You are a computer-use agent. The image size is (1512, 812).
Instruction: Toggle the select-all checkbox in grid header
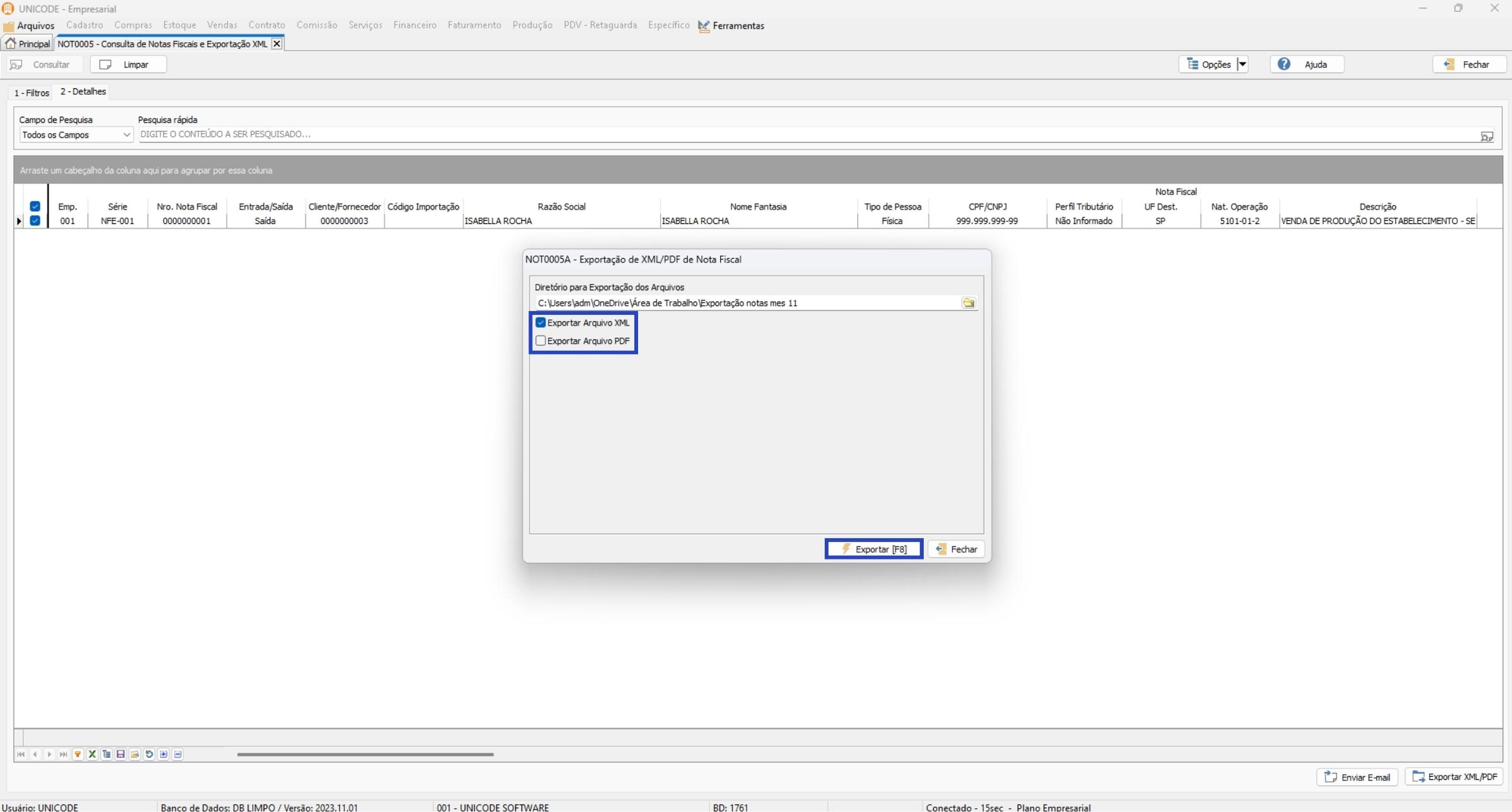[35, 206]
